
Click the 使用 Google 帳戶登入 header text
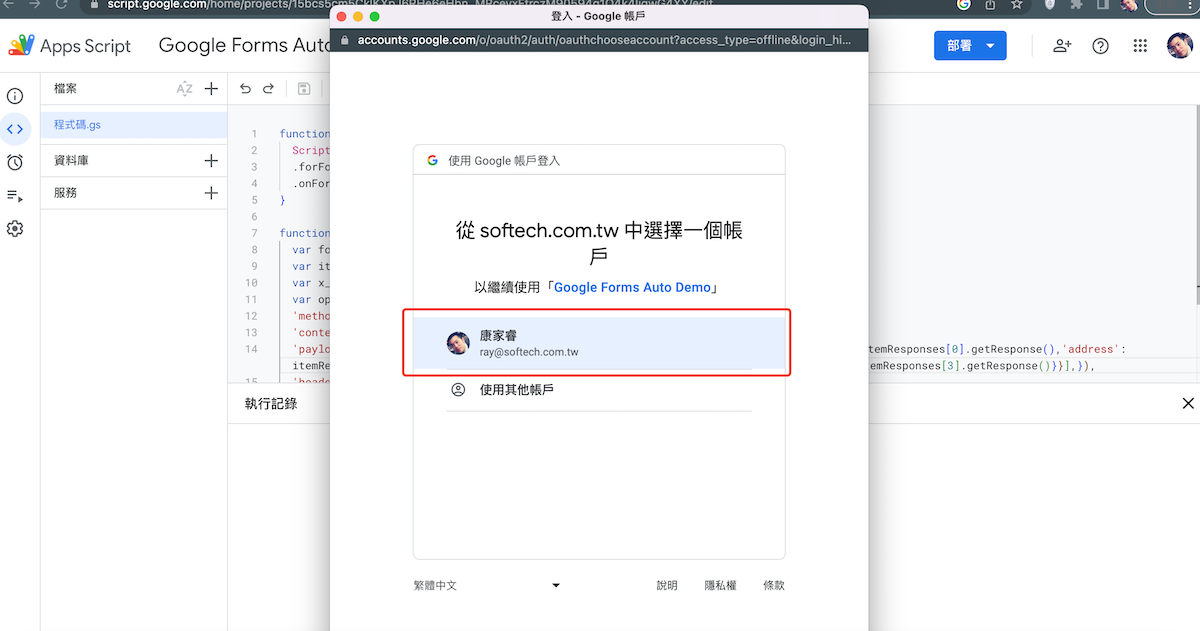504,160
